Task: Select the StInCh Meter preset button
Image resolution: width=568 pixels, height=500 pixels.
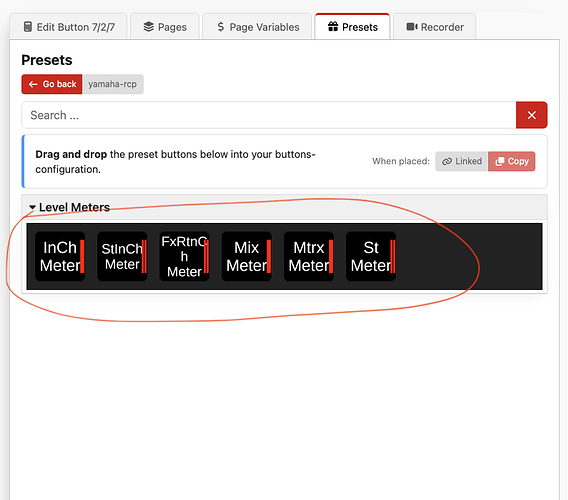Action: coord(122,257)
